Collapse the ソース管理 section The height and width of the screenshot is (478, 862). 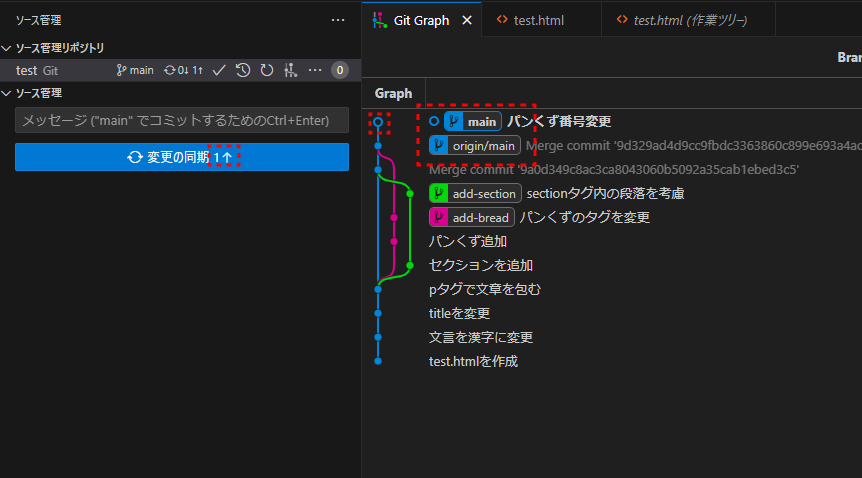tap(7, 93)
